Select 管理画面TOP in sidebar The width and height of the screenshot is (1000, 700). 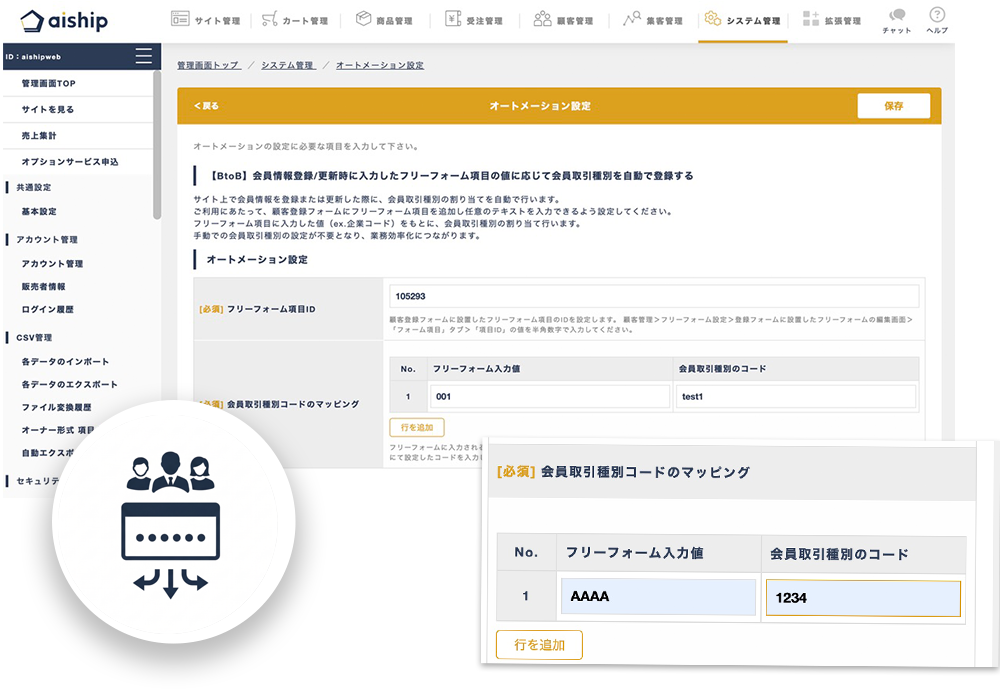coord(48,84)
